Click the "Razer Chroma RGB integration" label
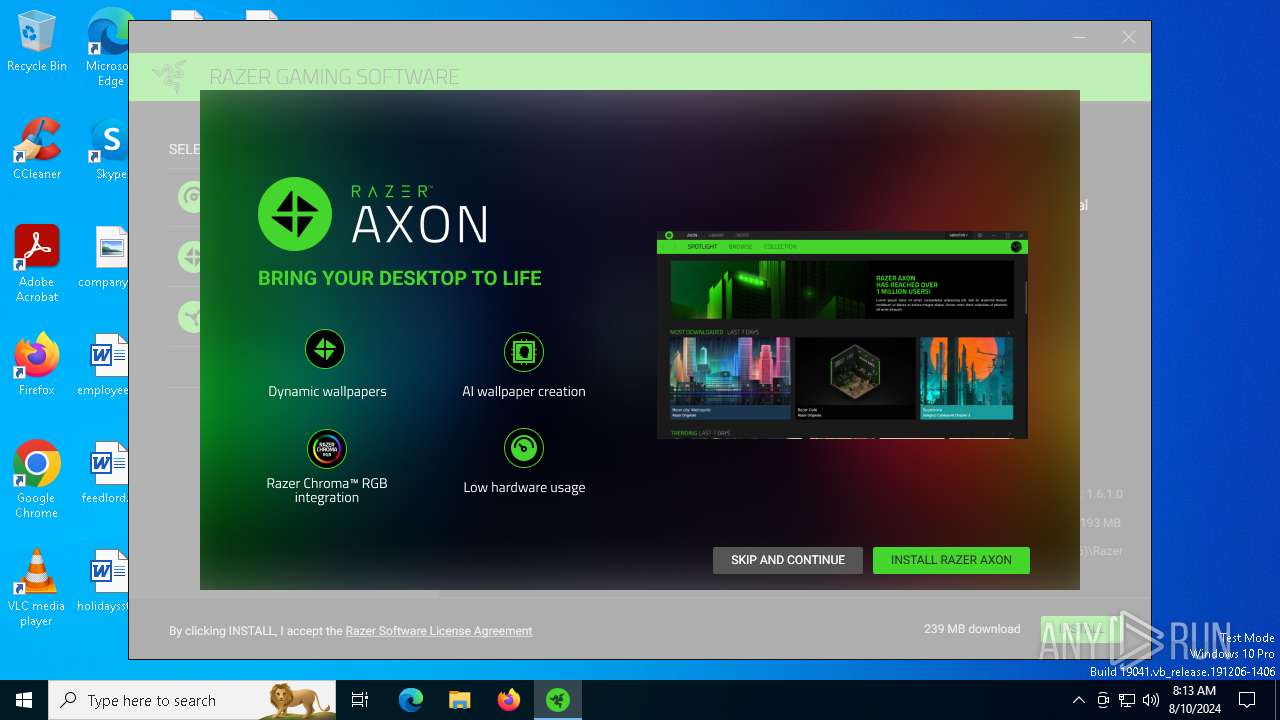This screenshot has width=1280, height=720. (x=327, y=490)
